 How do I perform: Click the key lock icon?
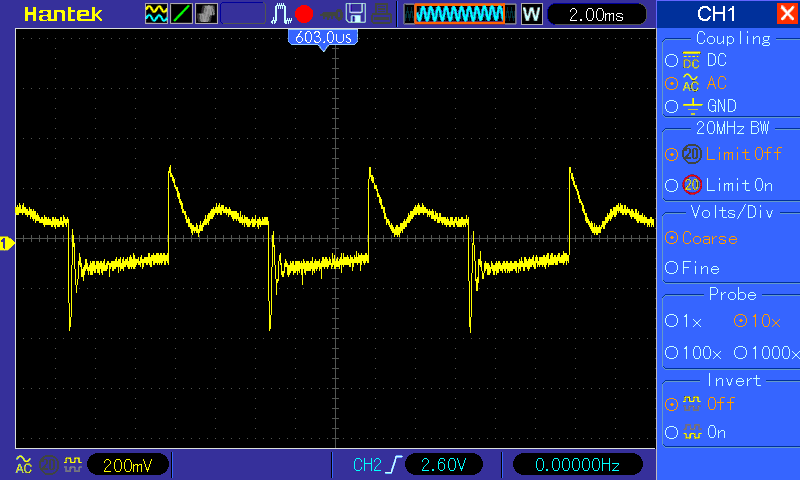tap(332, 15)
